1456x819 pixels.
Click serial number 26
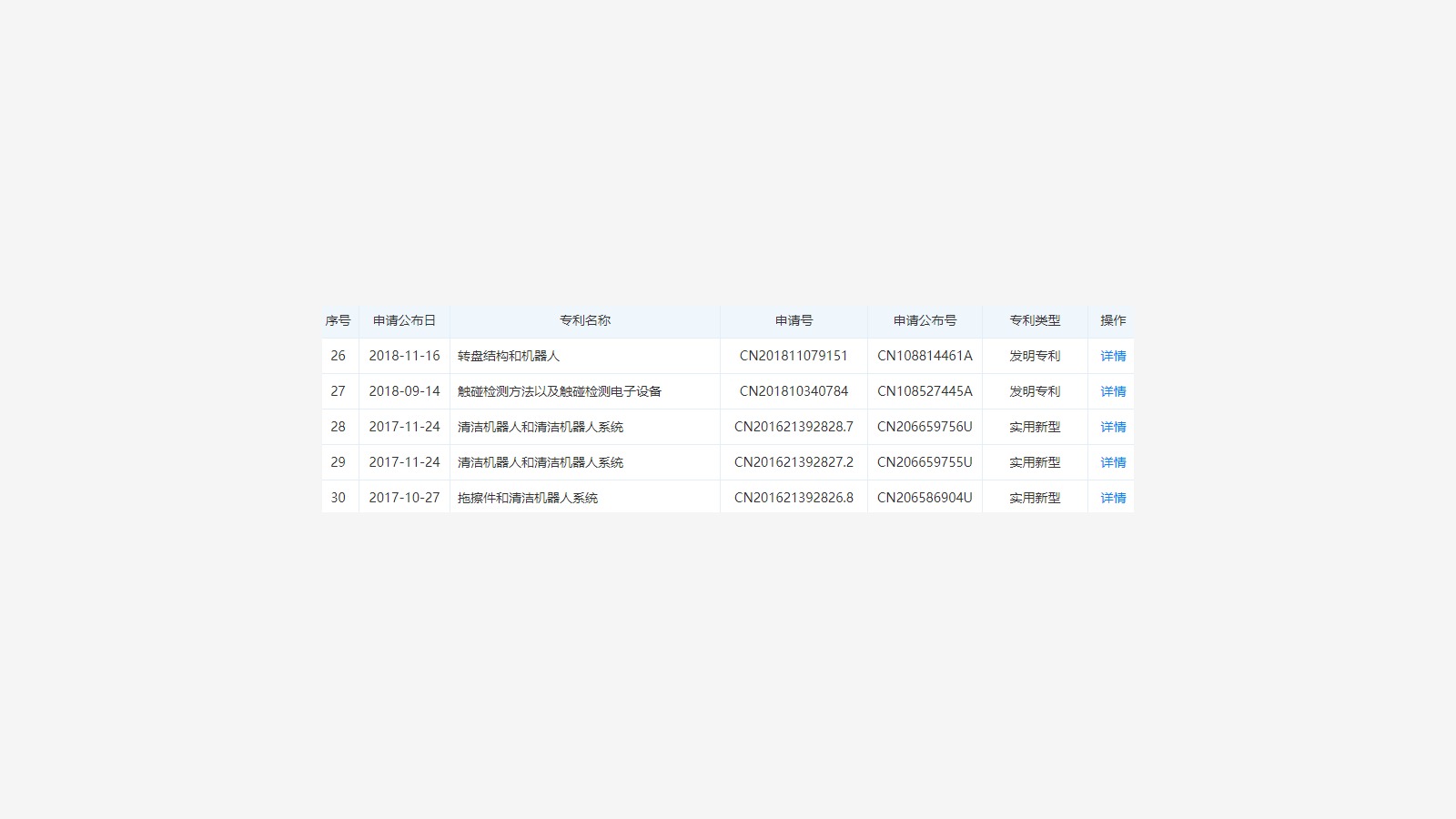(338, 356)
